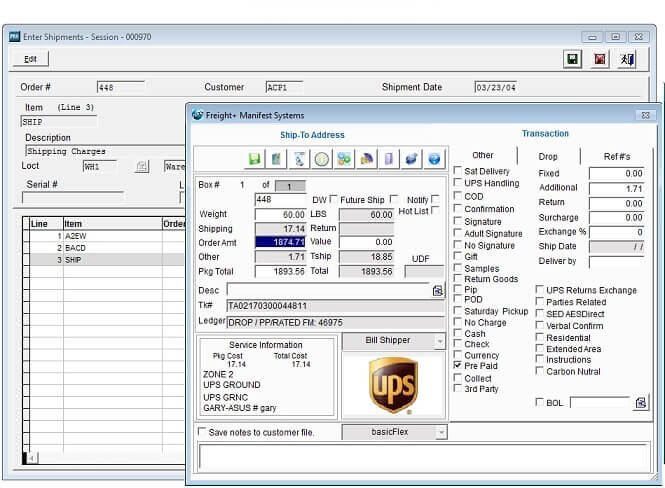Click the green floppy save icon in Freight+ toolbar
The image size is (665, 488).
pyautogui.click(x=254, y=159)
